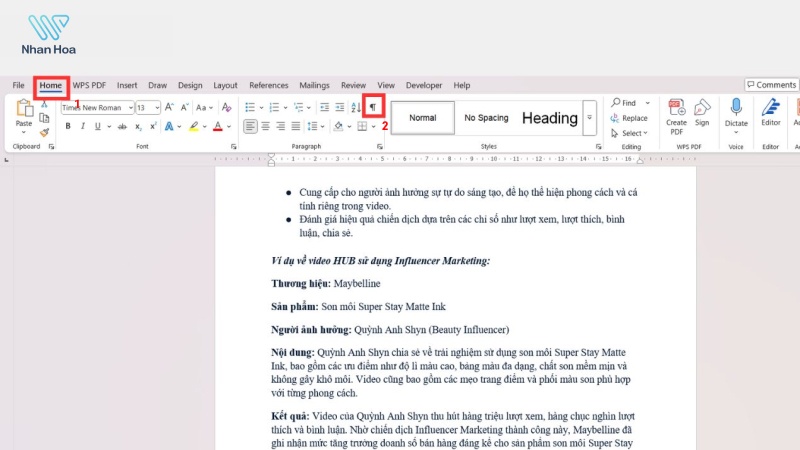Align text to the right
The width and height of the screenshot is (800, 450).
tap(281, 126)
